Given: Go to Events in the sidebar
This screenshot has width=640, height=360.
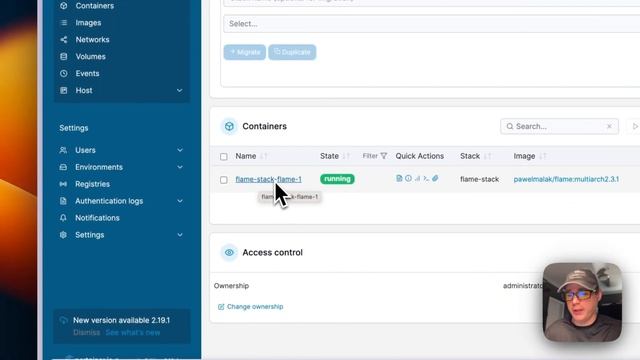Looking at the screenshot, I should [87, 73].
